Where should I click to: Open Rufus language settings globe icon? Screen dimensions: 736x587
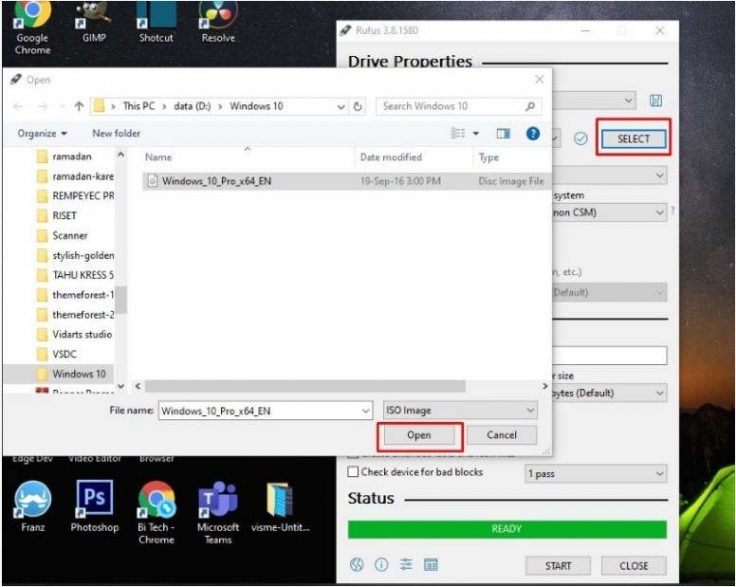pyautogui.click(x=357, y=565)
